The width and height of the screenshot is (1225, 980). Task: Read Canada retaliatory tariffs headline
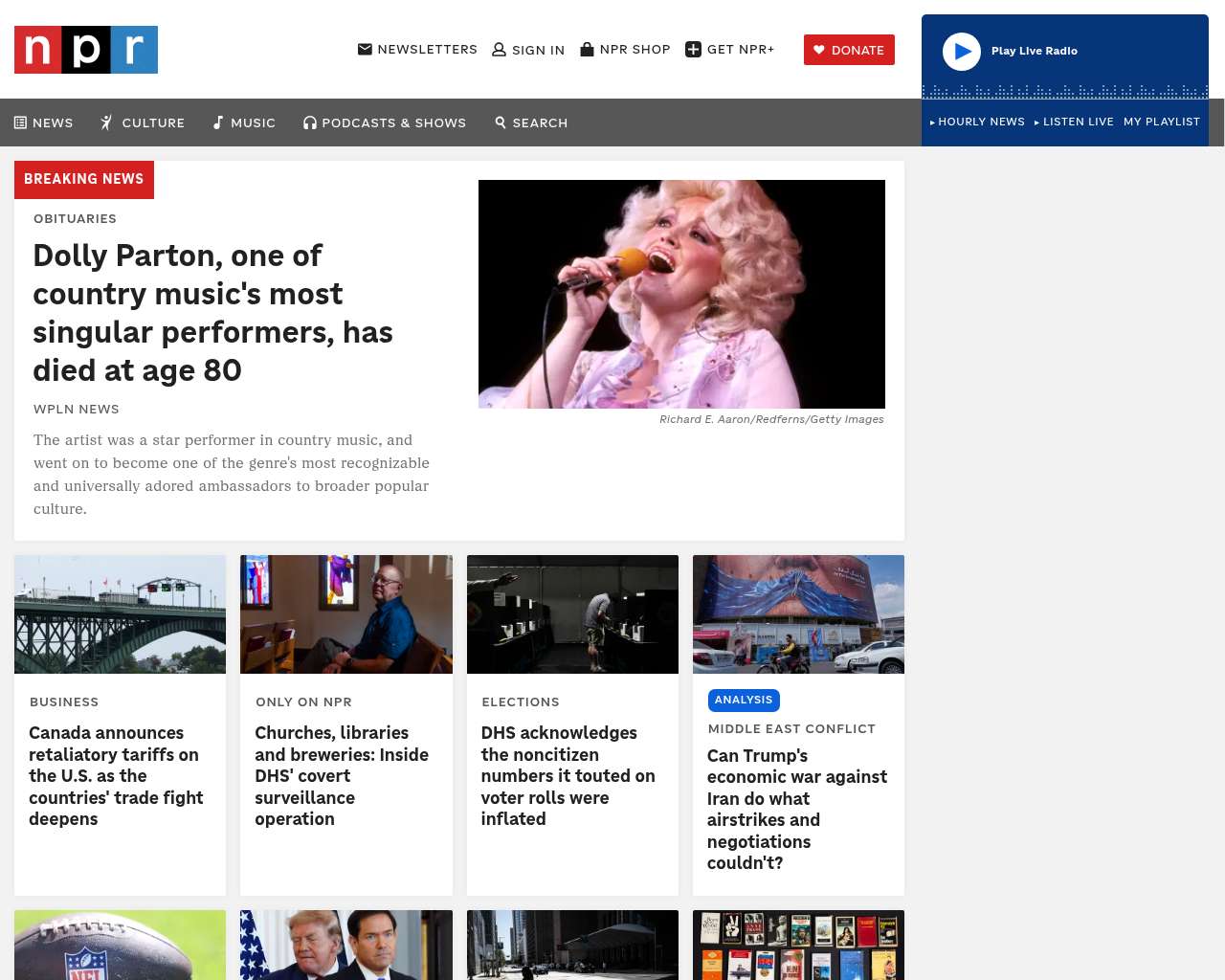click(116, 776)
